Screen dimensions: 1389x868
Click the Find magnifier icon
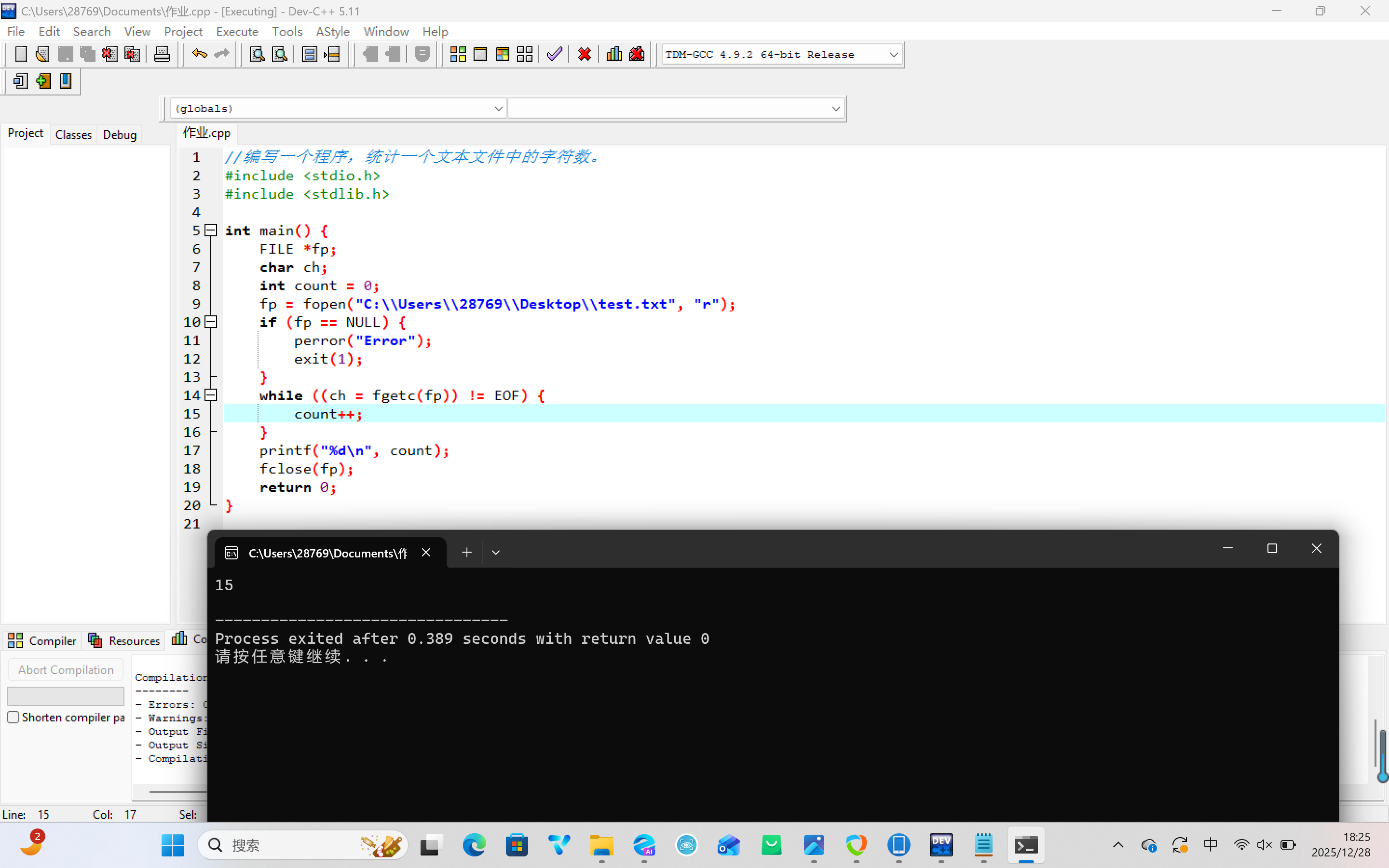(257, 54)
